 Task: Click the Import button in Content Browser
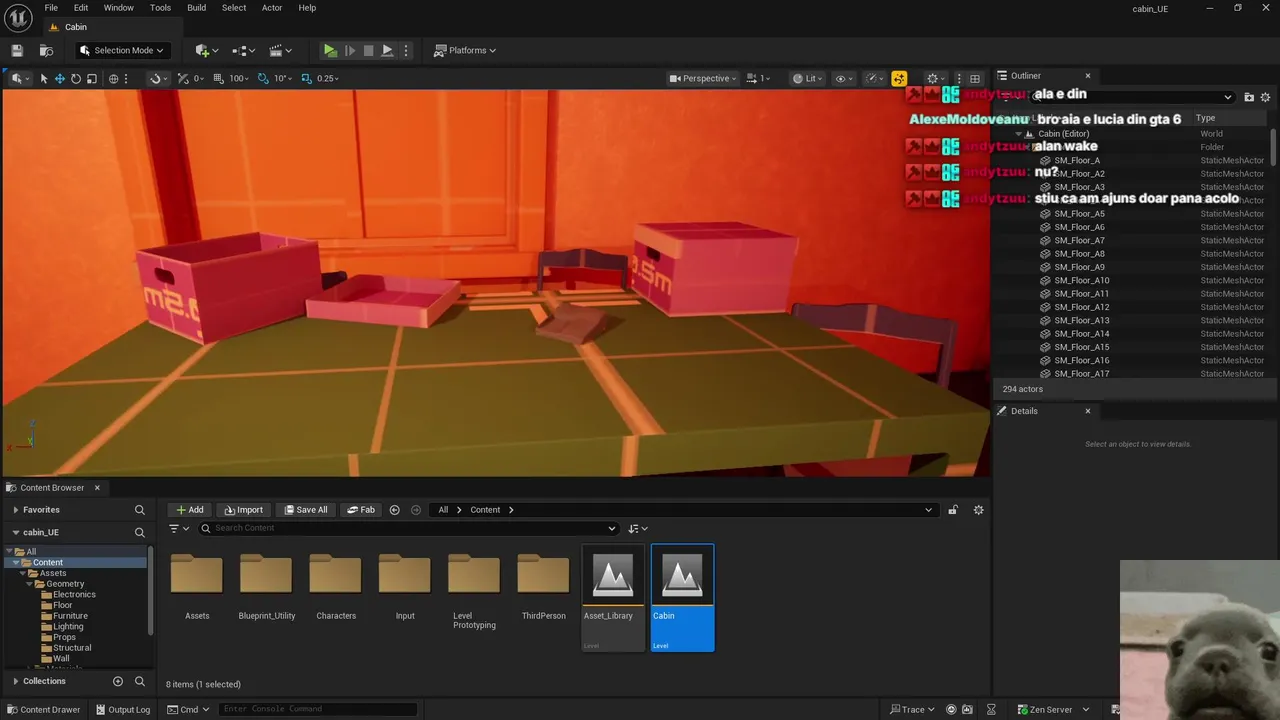click(243, 510)
